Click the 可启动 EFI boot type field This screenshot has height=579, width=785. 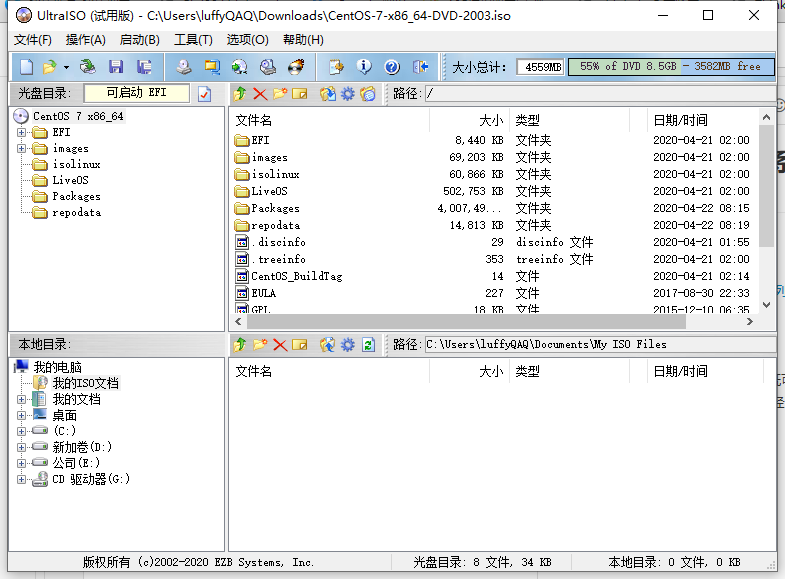[x=137, y=93]
